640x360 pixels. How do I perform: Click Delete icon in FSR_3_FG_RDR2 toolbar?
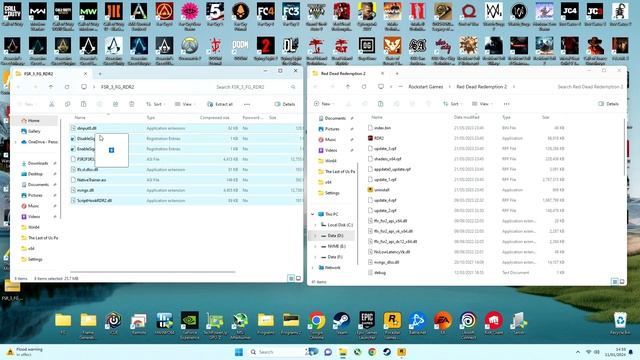point(131,104)
